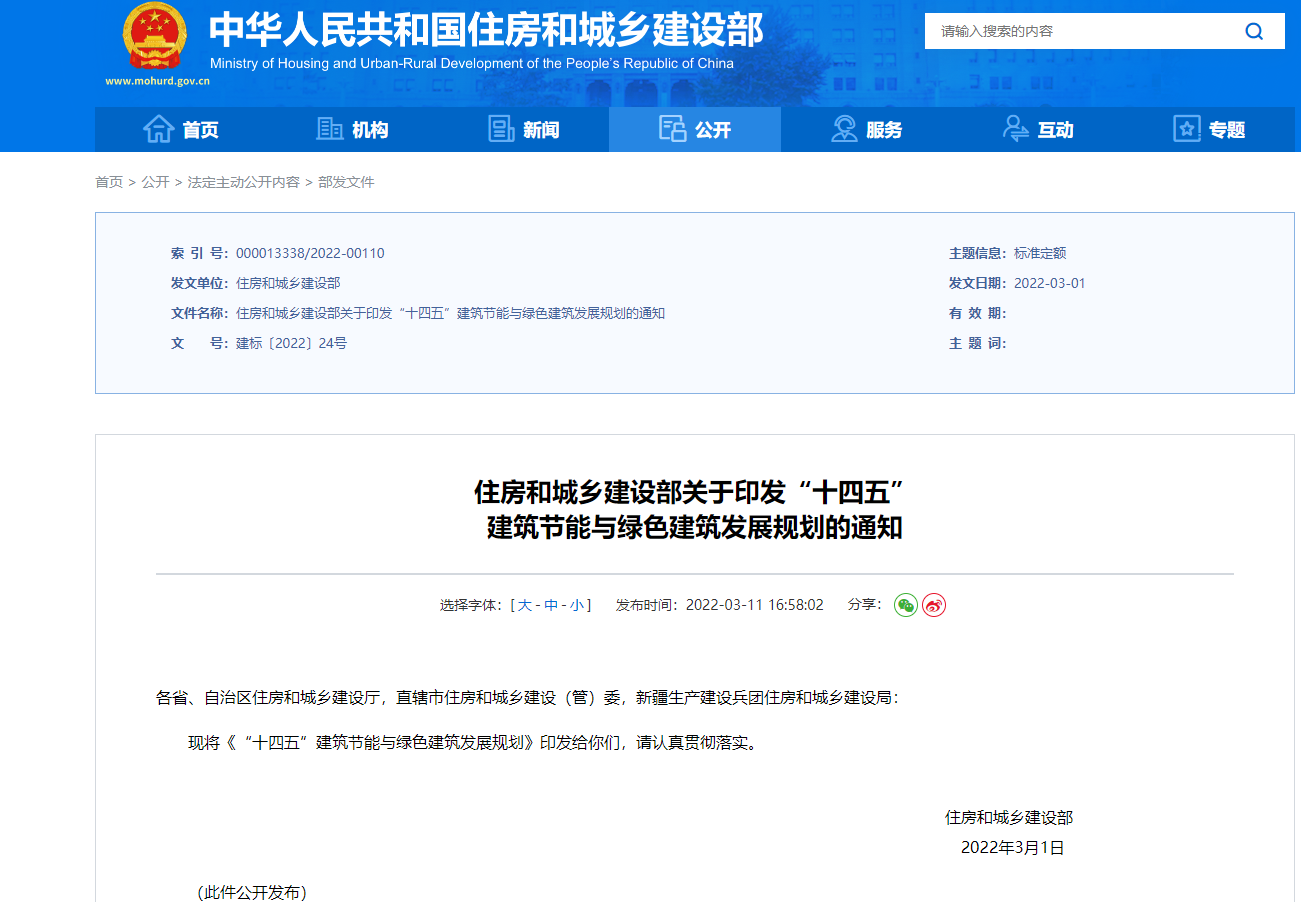Select medium font size 中
Viewport: 1301px width, 902px height.
coord(551,605)
